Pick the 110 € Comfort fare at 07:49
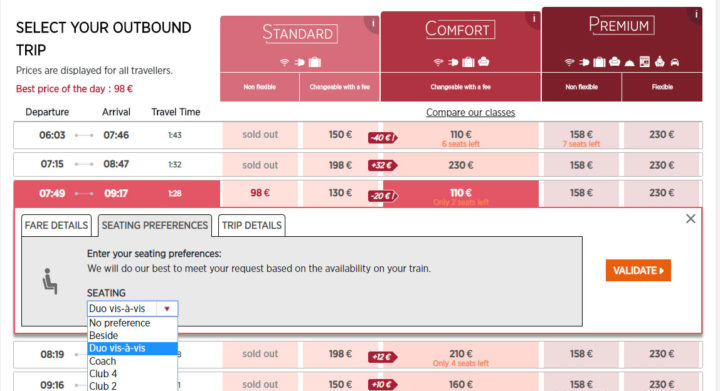 (x=461, y=193)
